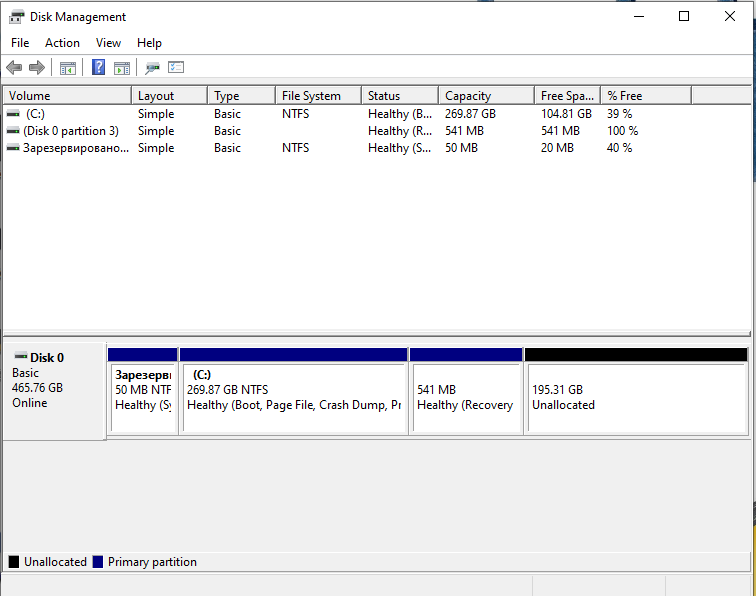Click Healthy (R... status cell

pos(400,131)
